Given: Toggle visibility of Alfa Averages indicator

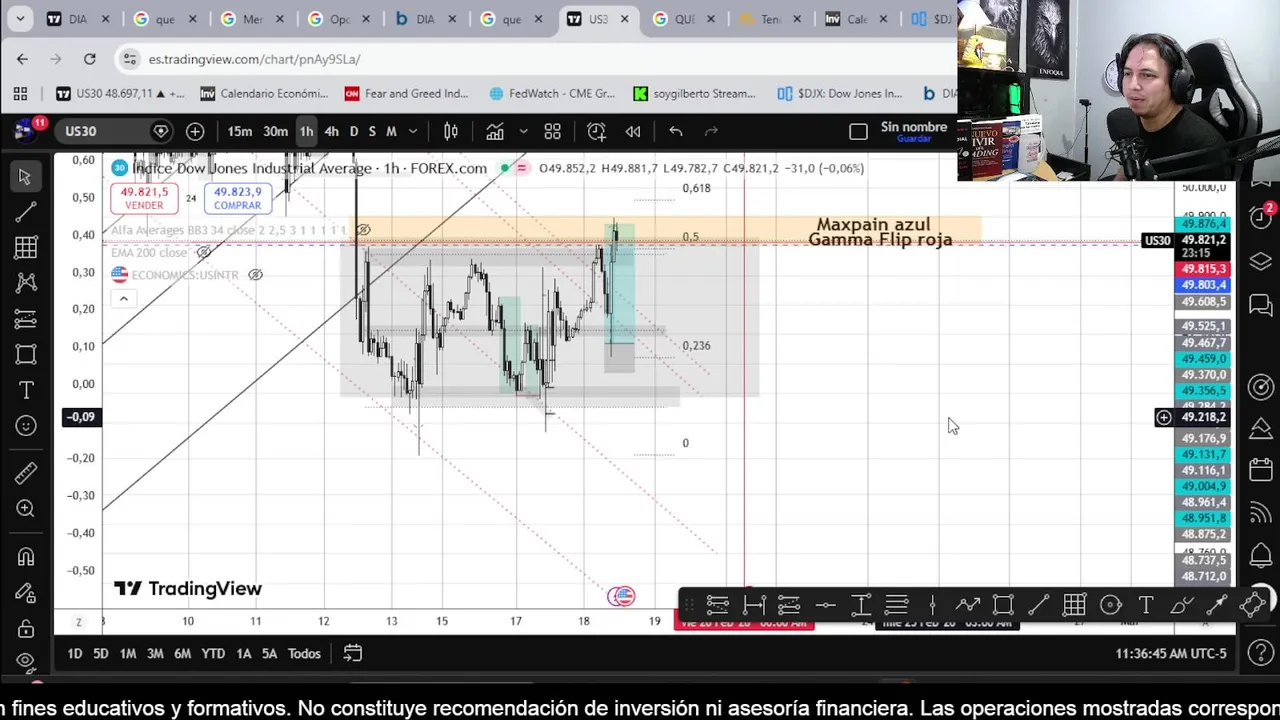Looking at the screenshot, I should 363,230.
